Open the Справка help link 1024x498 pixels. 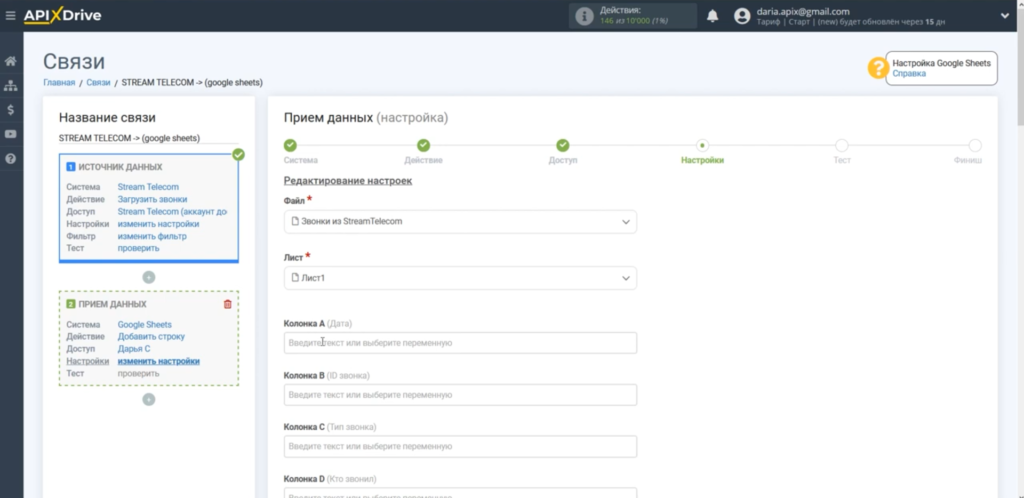(909, 74)
